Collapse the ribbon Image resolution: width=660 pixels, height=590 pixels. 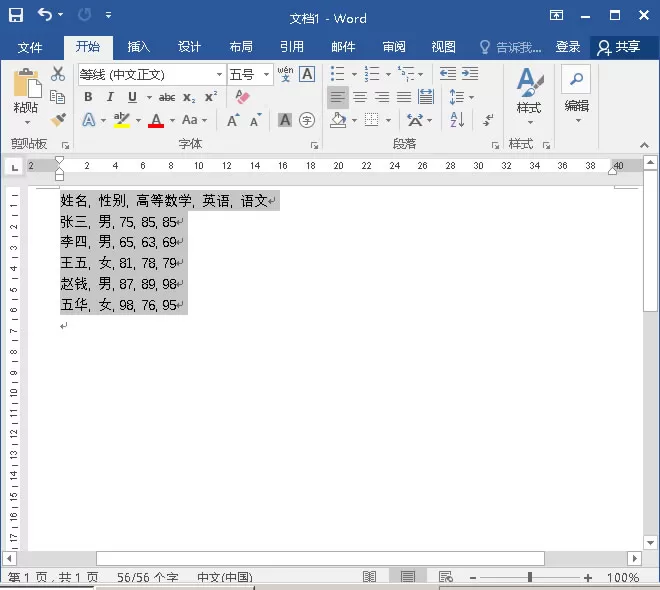pos(644,145)
